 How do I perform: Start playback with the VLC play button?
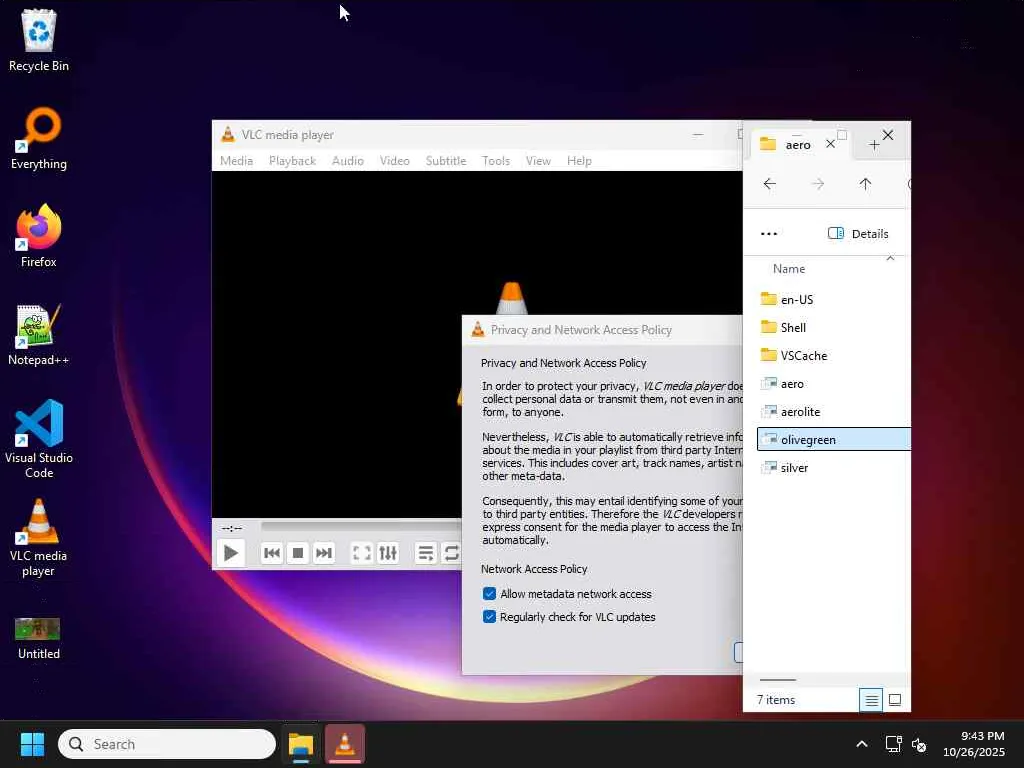[231, 553]
